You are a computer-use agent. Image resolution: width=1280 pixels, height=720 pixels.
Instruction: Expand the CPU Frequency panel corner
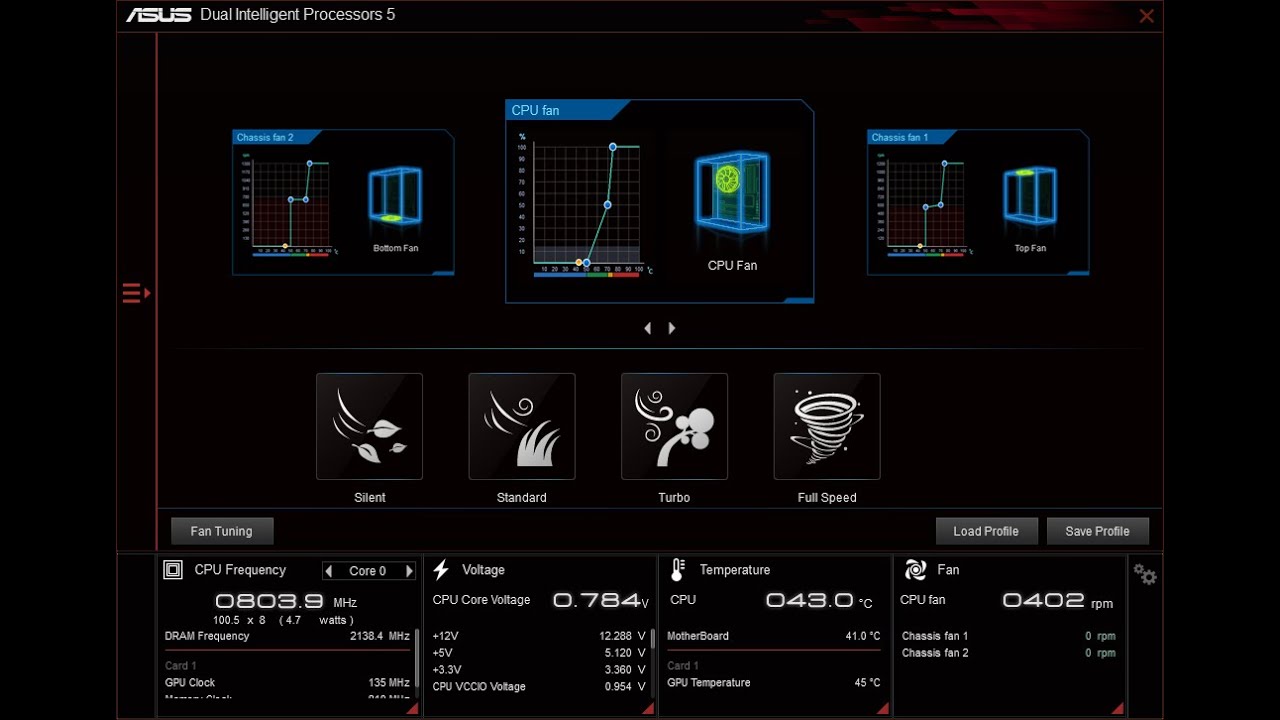(412, 708)
